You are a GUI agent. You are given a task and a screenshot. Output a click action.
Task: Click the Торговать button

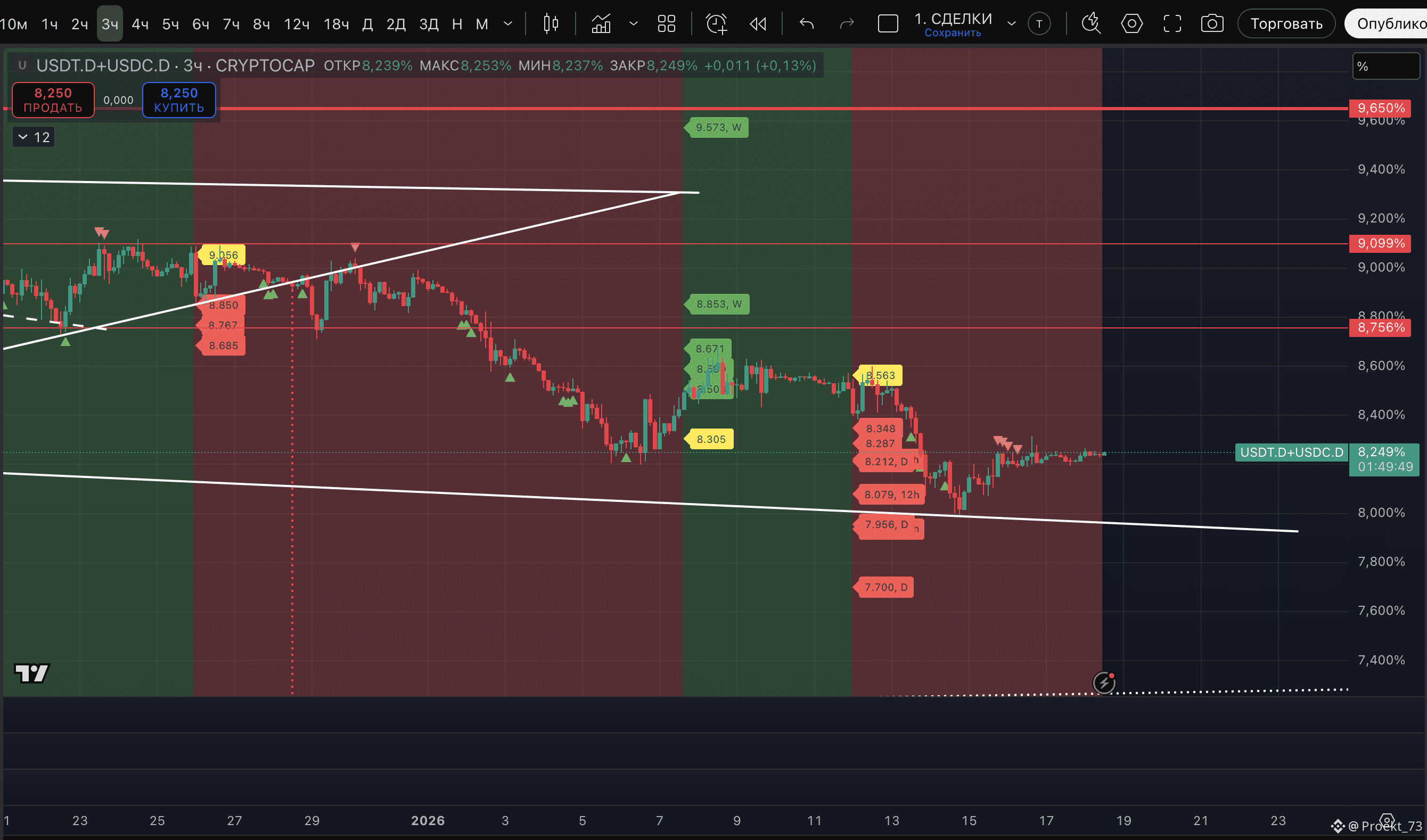coord(1286,24)
